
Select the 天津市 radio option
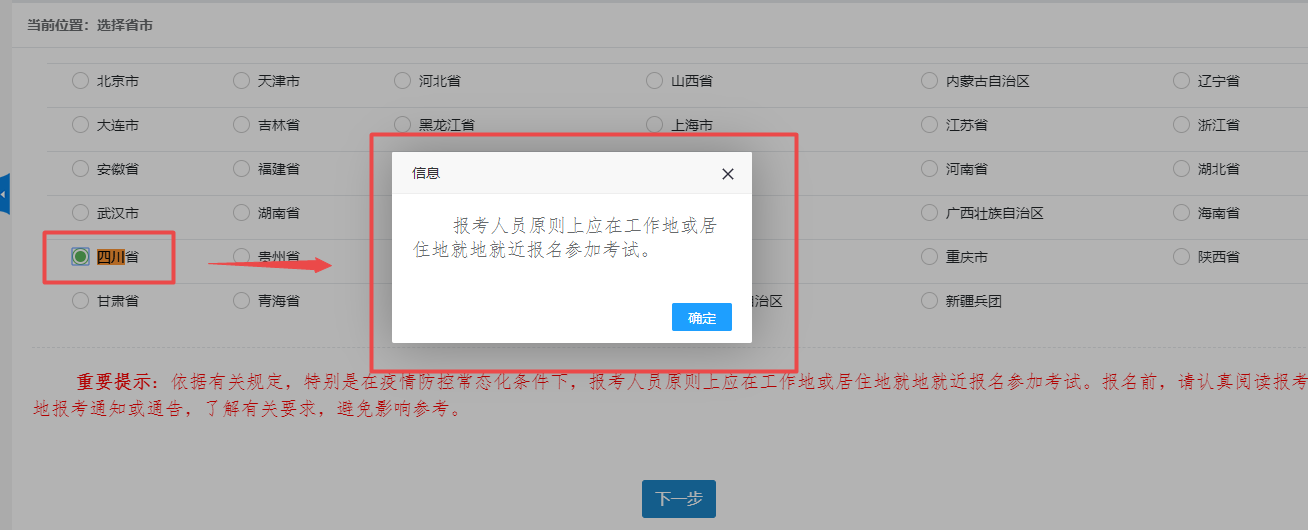(241, 81)
